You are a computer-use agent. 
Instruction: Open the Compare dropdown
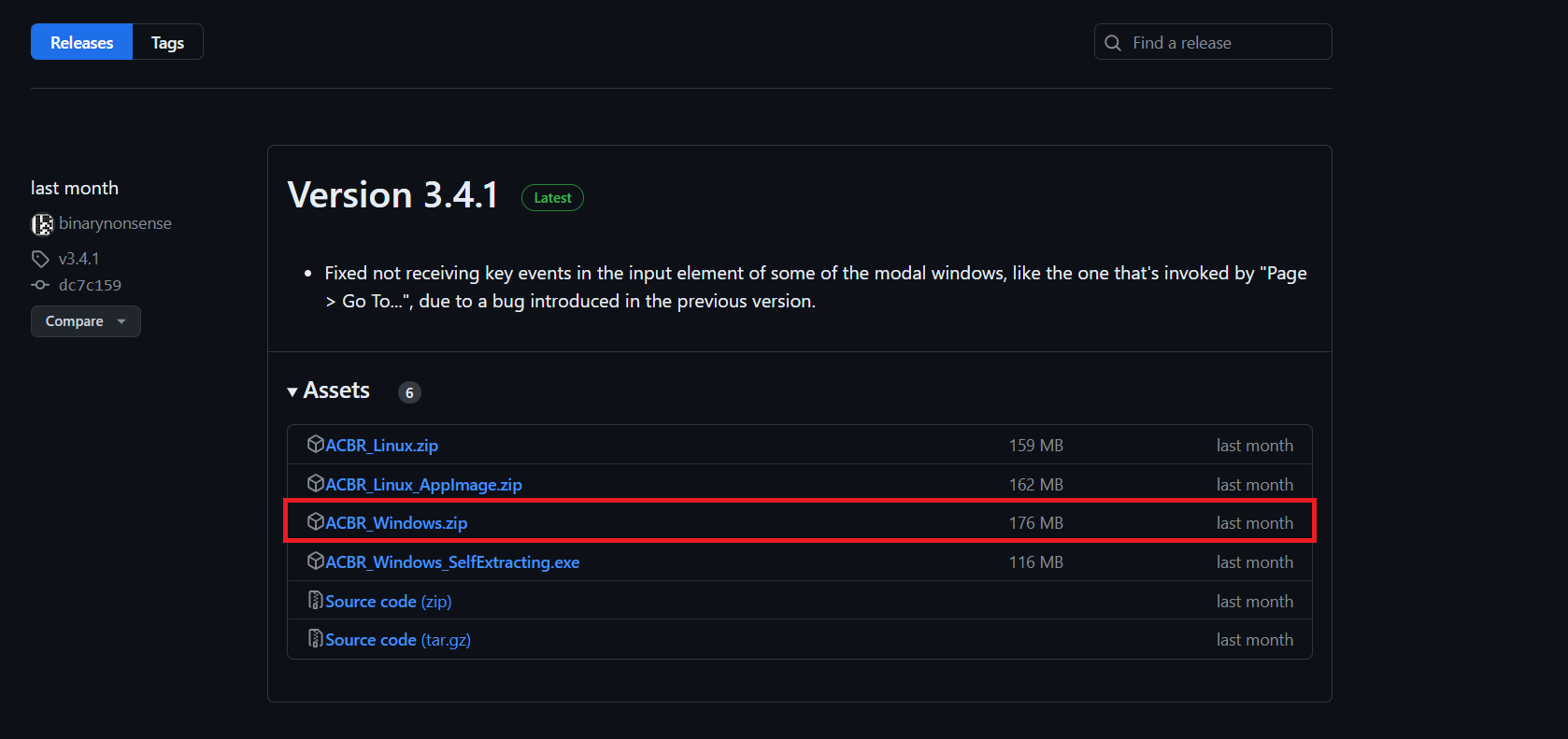tap(85, 321)
